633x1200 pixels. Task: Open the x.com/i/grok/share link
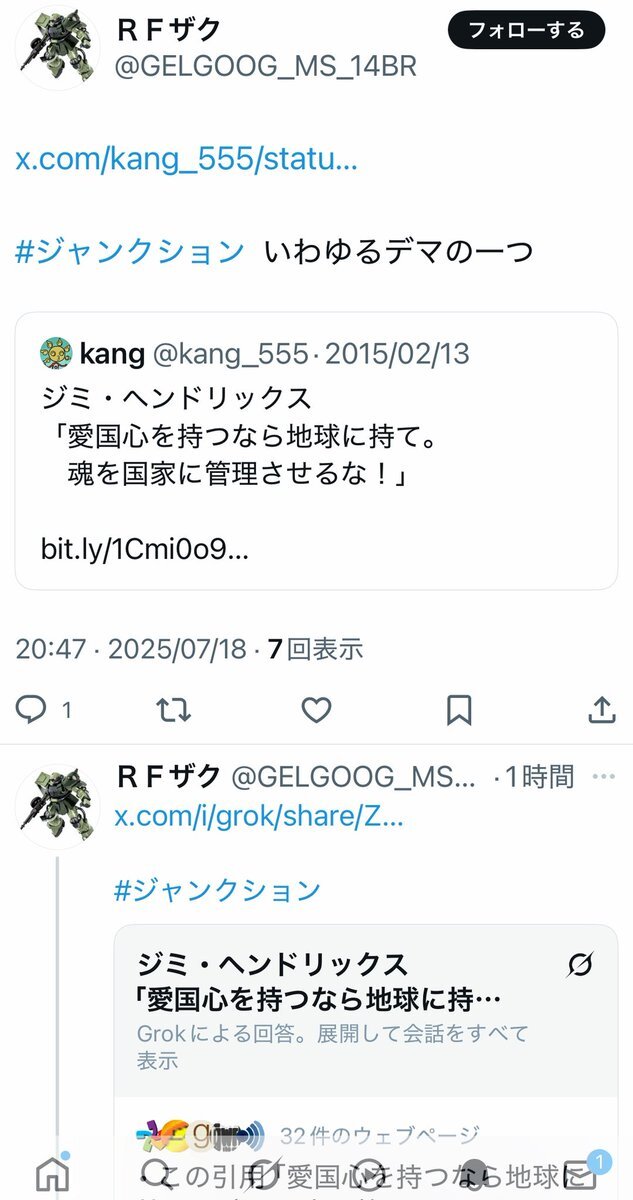259,816
